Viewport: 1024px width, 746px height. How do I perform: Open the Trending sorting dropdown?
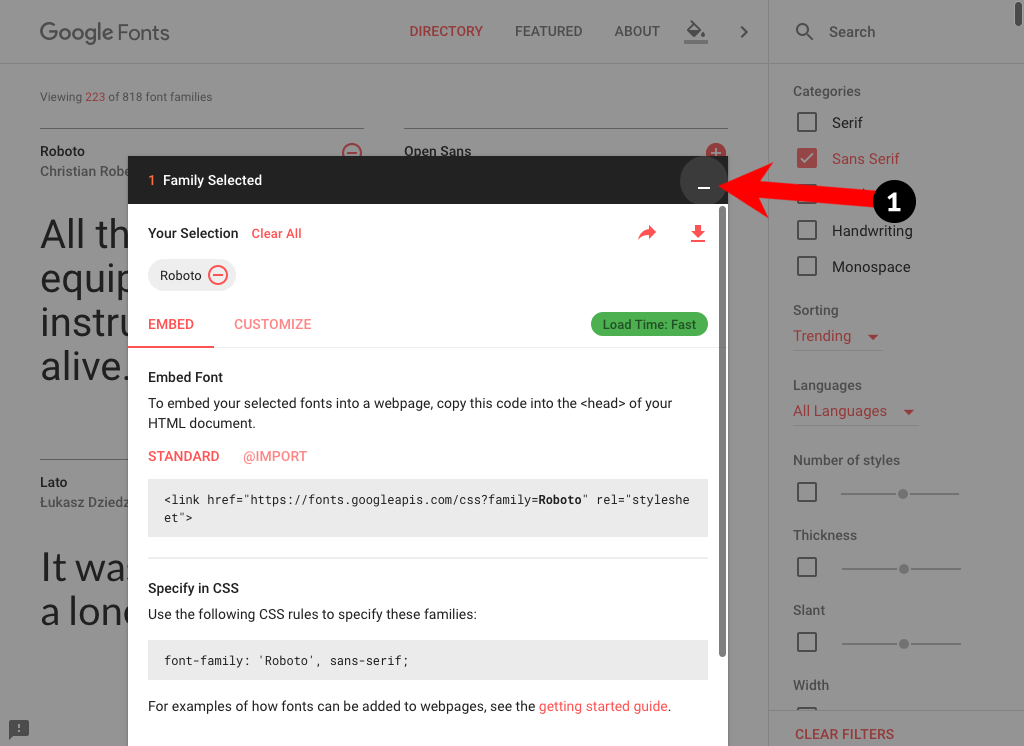point(837,336)
